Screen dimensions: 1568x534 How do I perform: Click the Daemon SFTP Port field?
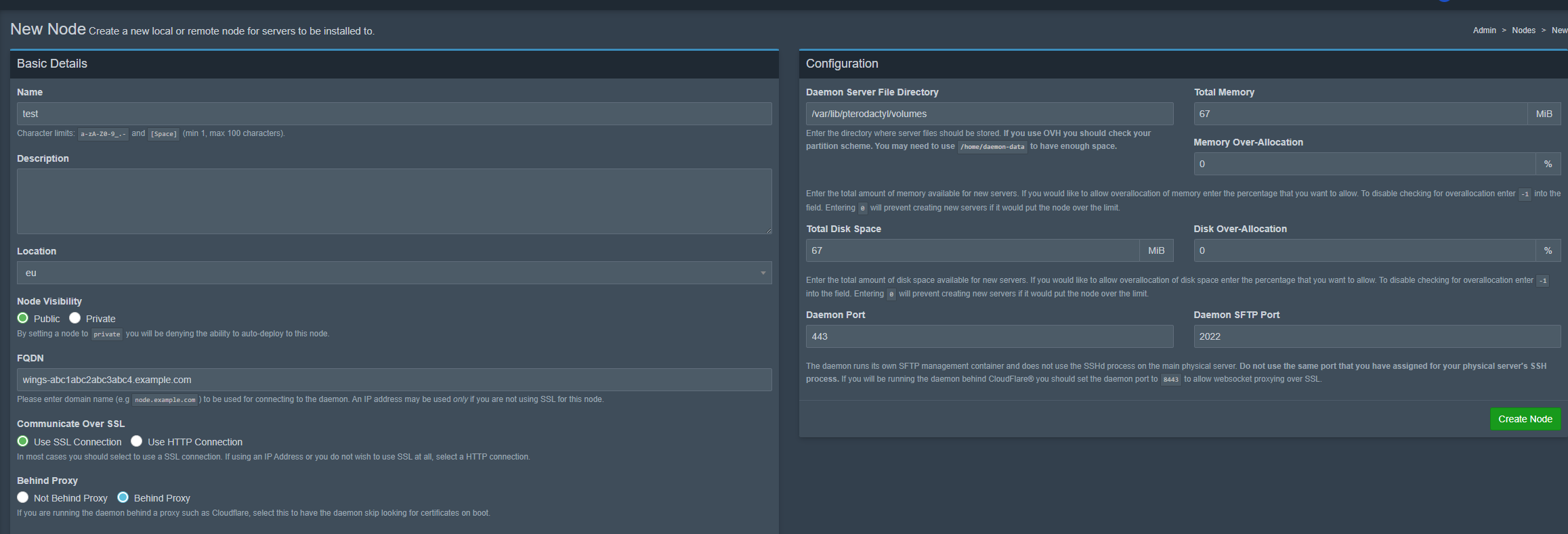1376,336
